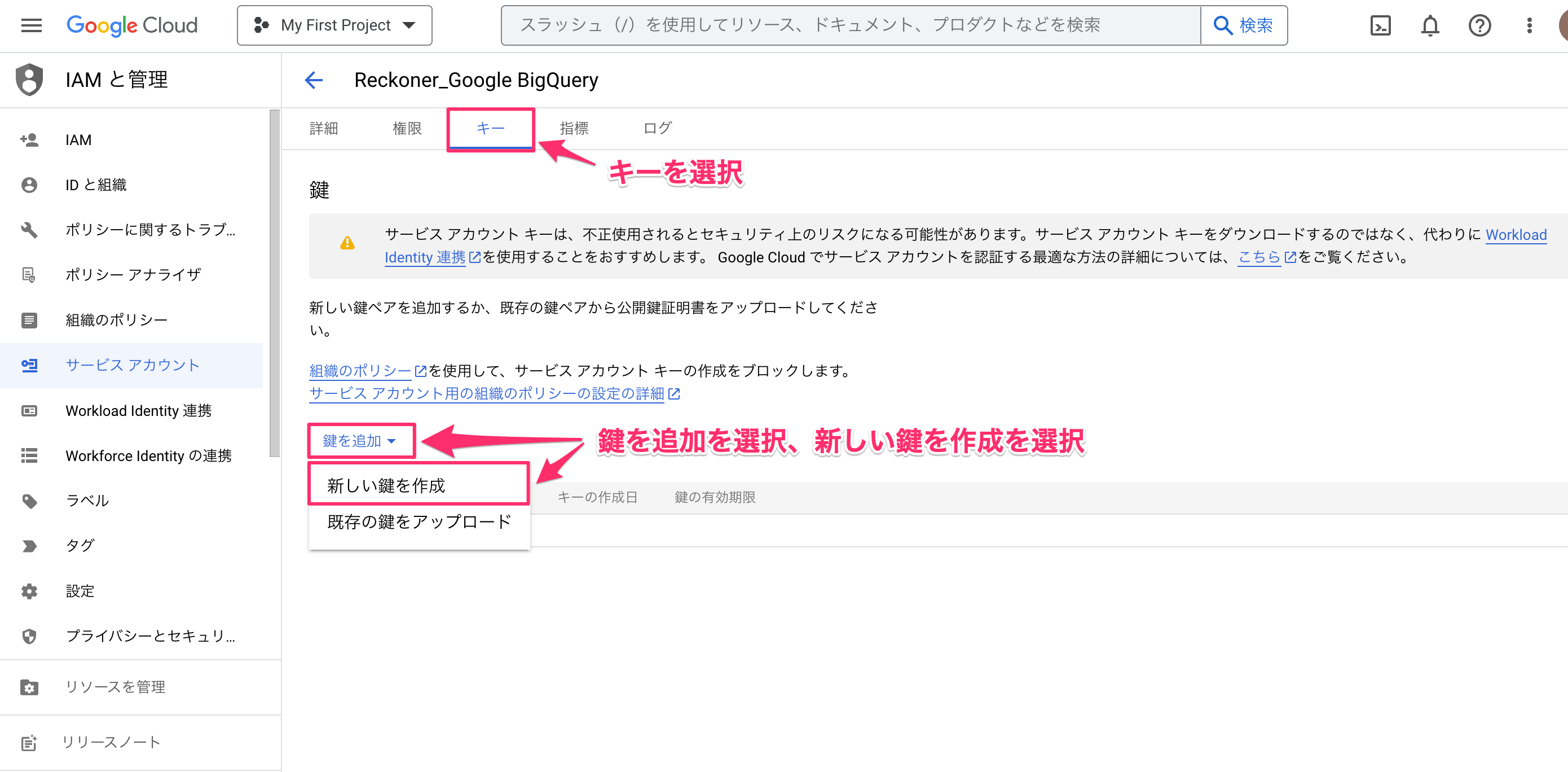
Task: Open サービス アカウント用の組織のポリシーの設定の詳細 link
Action: (494, 394)
